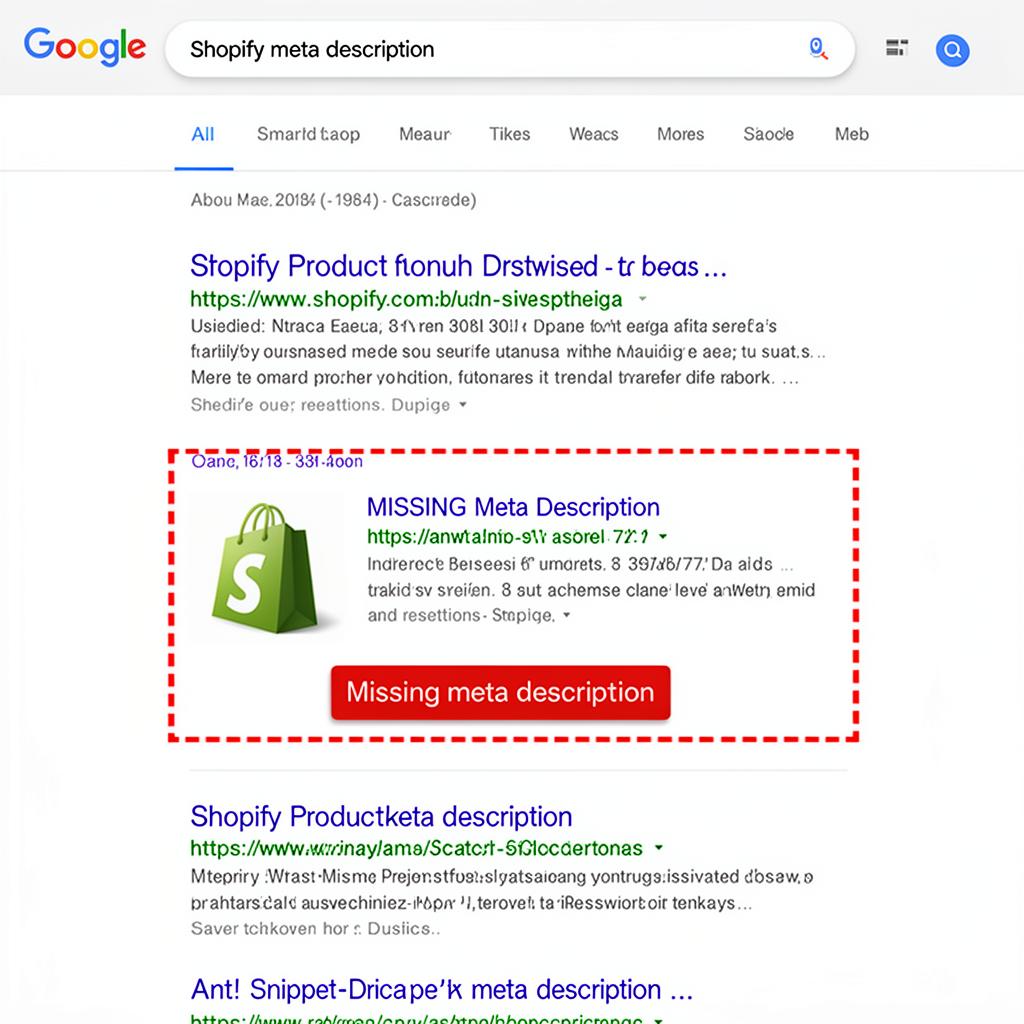The width and height of the screenshot is (1024, 1024).
Task: Click 'Oanc, 16/18 - 331-4oon' text
Action: tap(277, 462)
